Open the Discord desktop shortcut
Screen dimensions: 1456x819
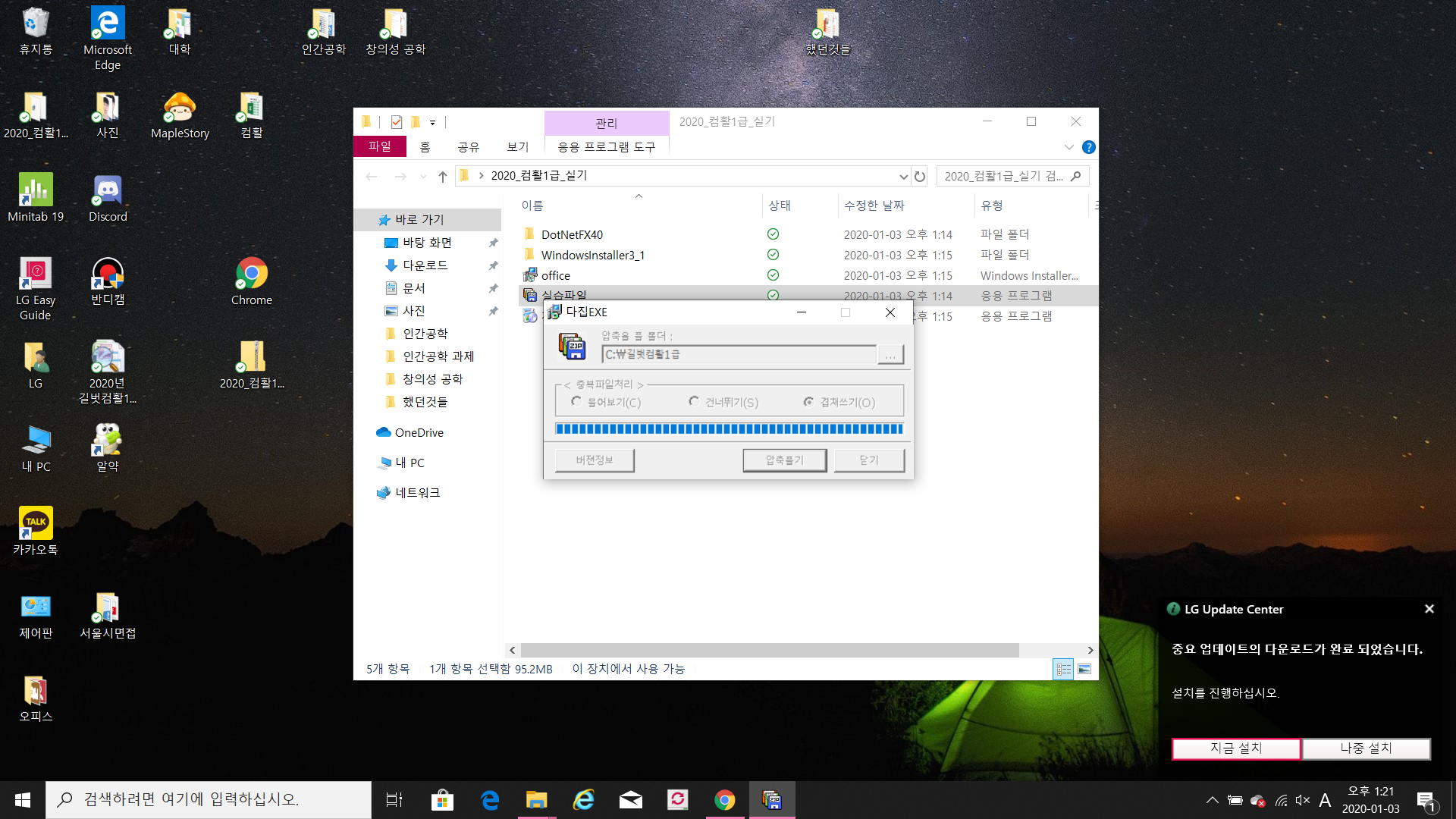(108, 198)
